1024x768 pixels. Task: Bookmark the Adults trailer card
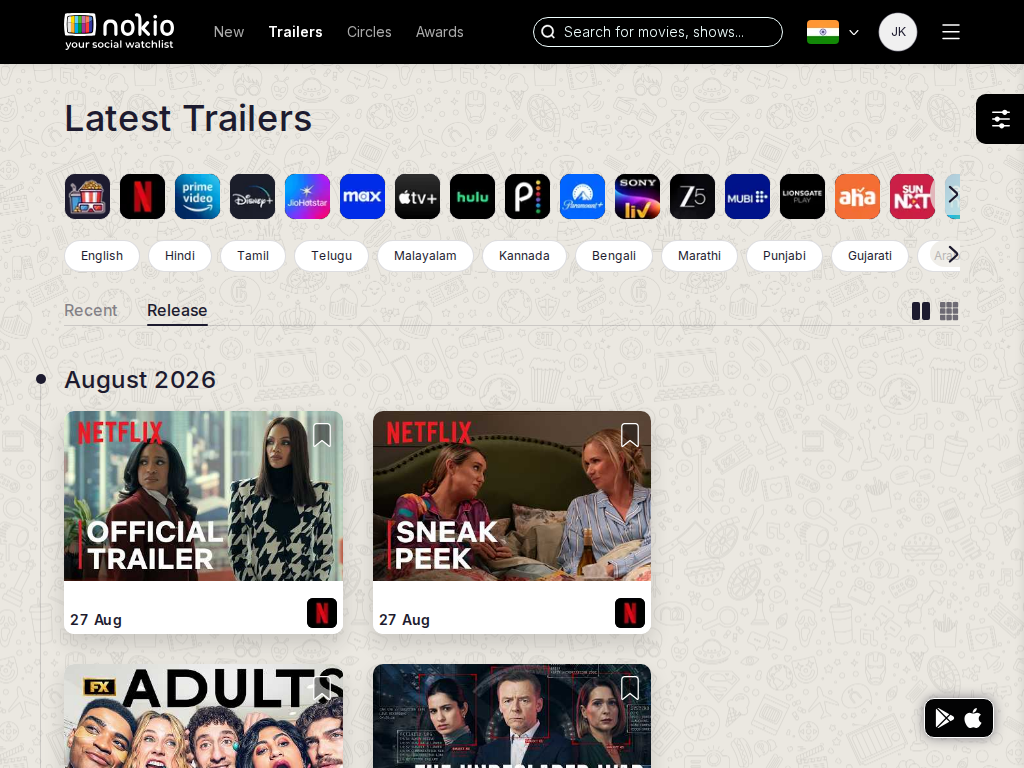point(322,688)
